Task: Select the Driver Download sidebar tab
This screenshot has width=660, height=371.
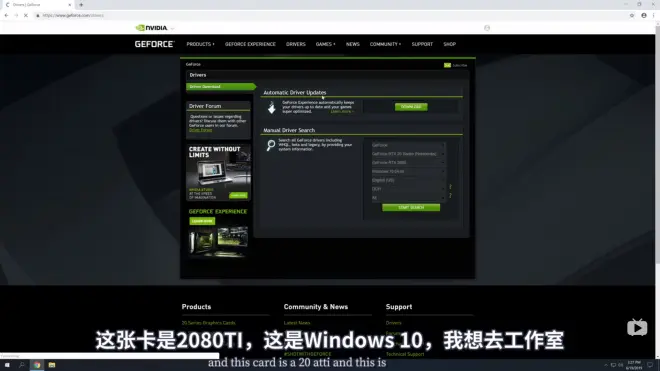Action: point(221,87)
